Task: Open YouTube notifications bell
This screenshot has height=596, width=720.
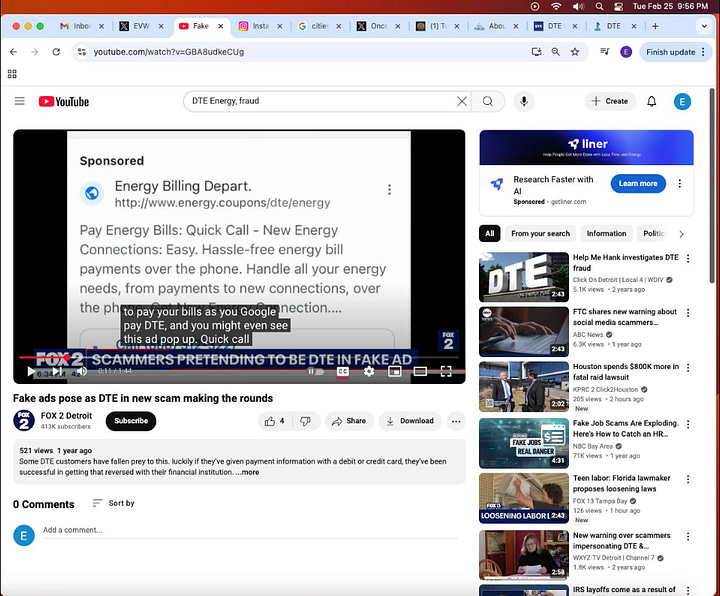Action: [652, 101]
